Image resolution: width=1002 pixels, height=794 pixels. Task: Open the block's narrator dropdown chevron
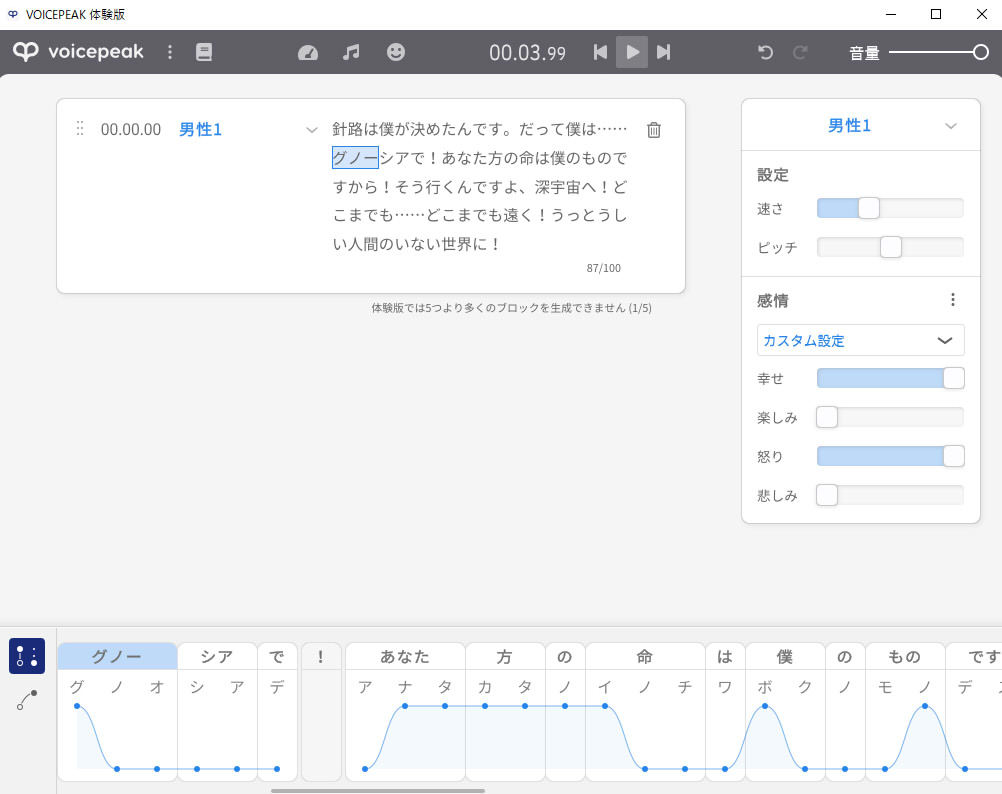pyautogui.click(x=311, y=130)
